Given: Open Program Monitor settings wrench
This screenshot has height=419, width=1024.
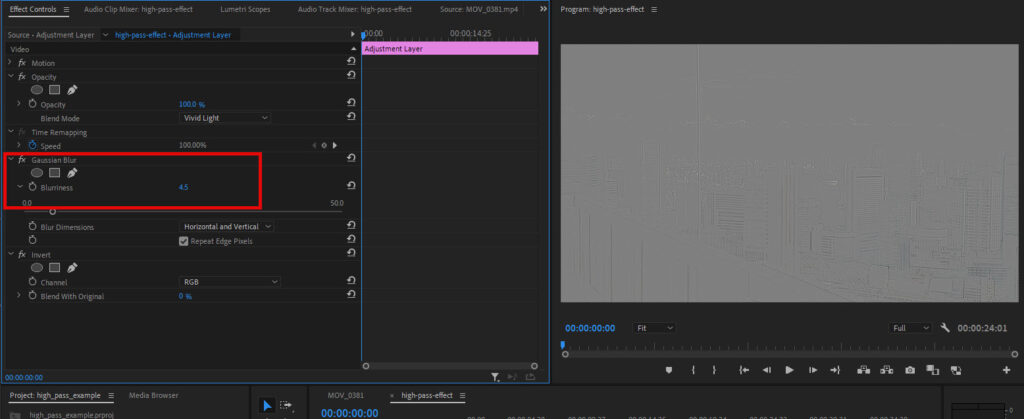Looking at the screenshot, I should pyautogui.click(x=945, y=328).
